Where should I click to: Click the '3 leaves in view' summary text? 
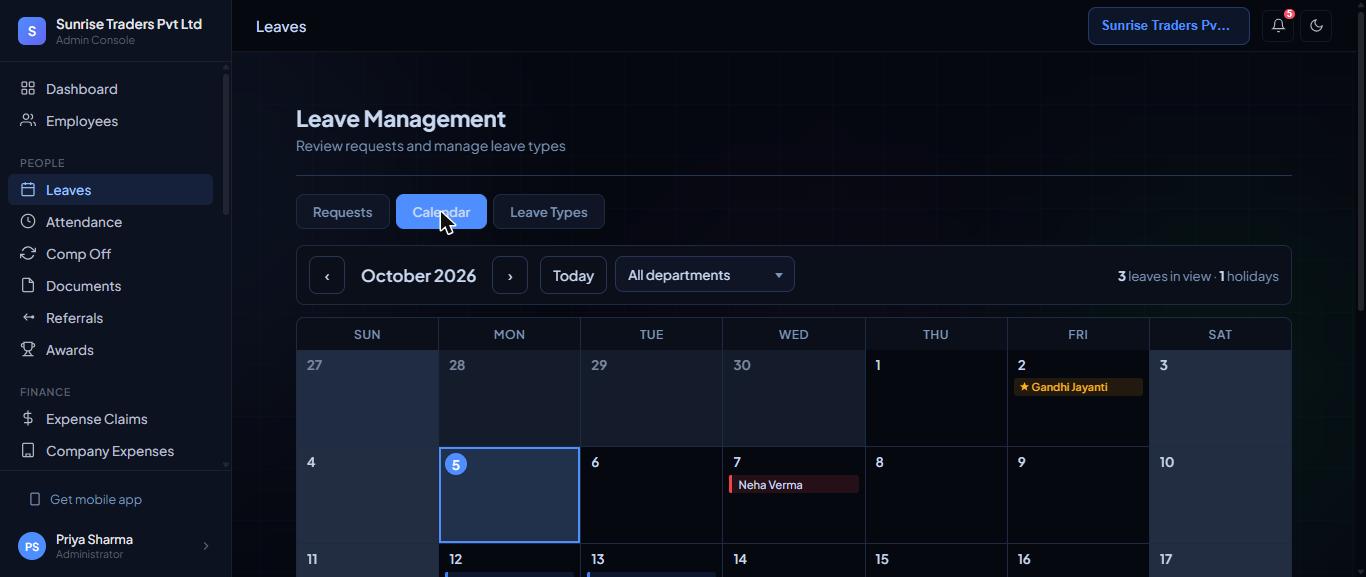coord(1164,276)
